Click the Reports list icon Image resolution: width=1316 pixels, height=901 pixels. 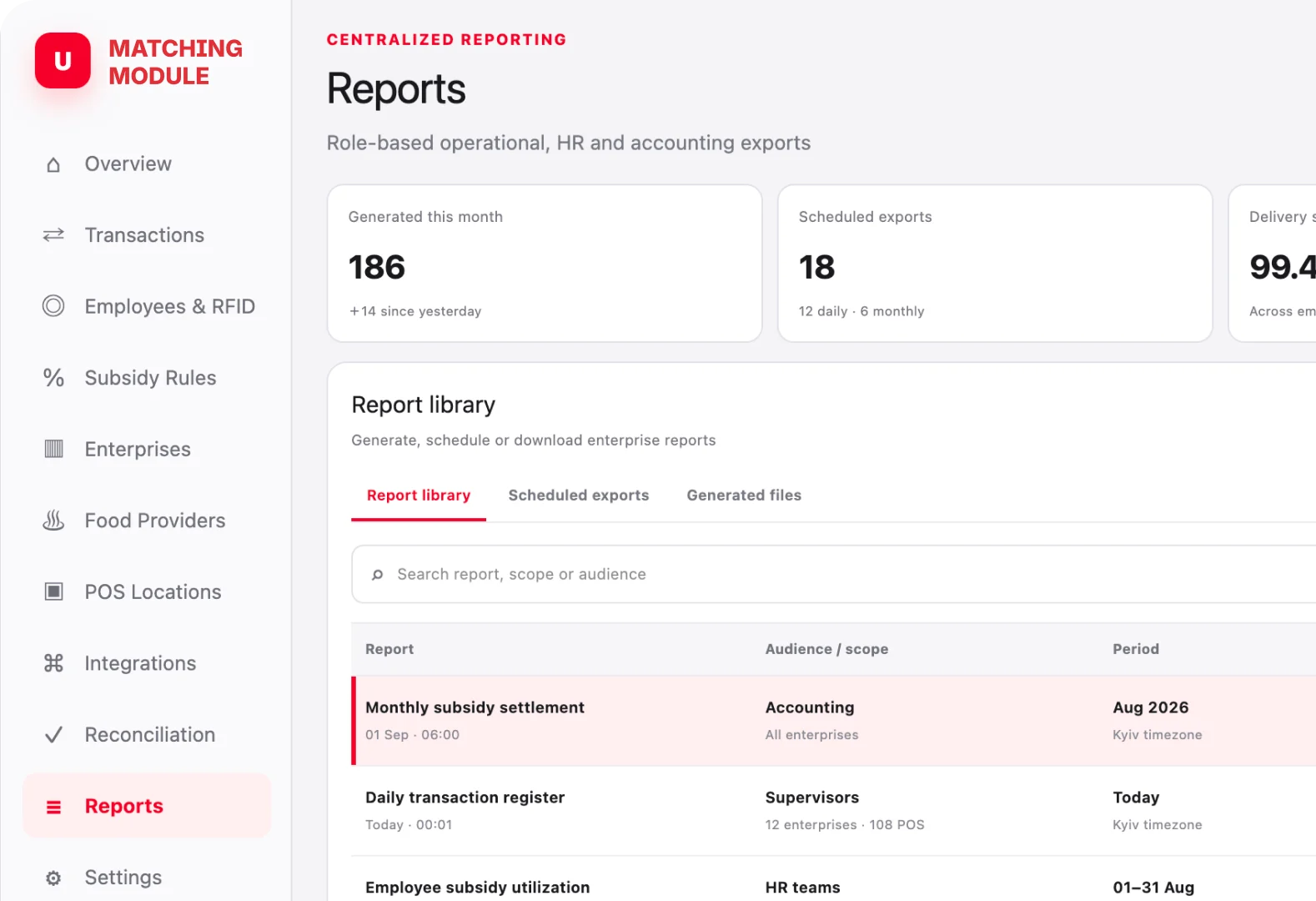(x=53, y=807)
